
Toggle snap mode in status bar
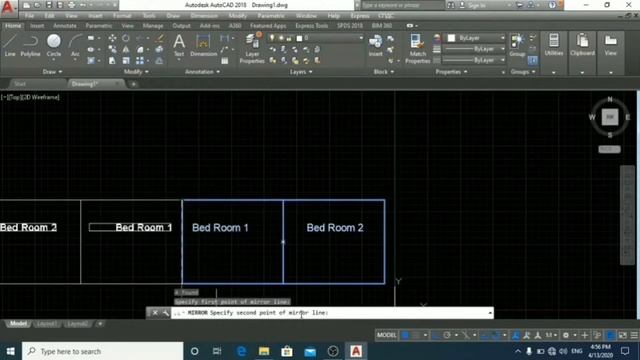(416, 335)
